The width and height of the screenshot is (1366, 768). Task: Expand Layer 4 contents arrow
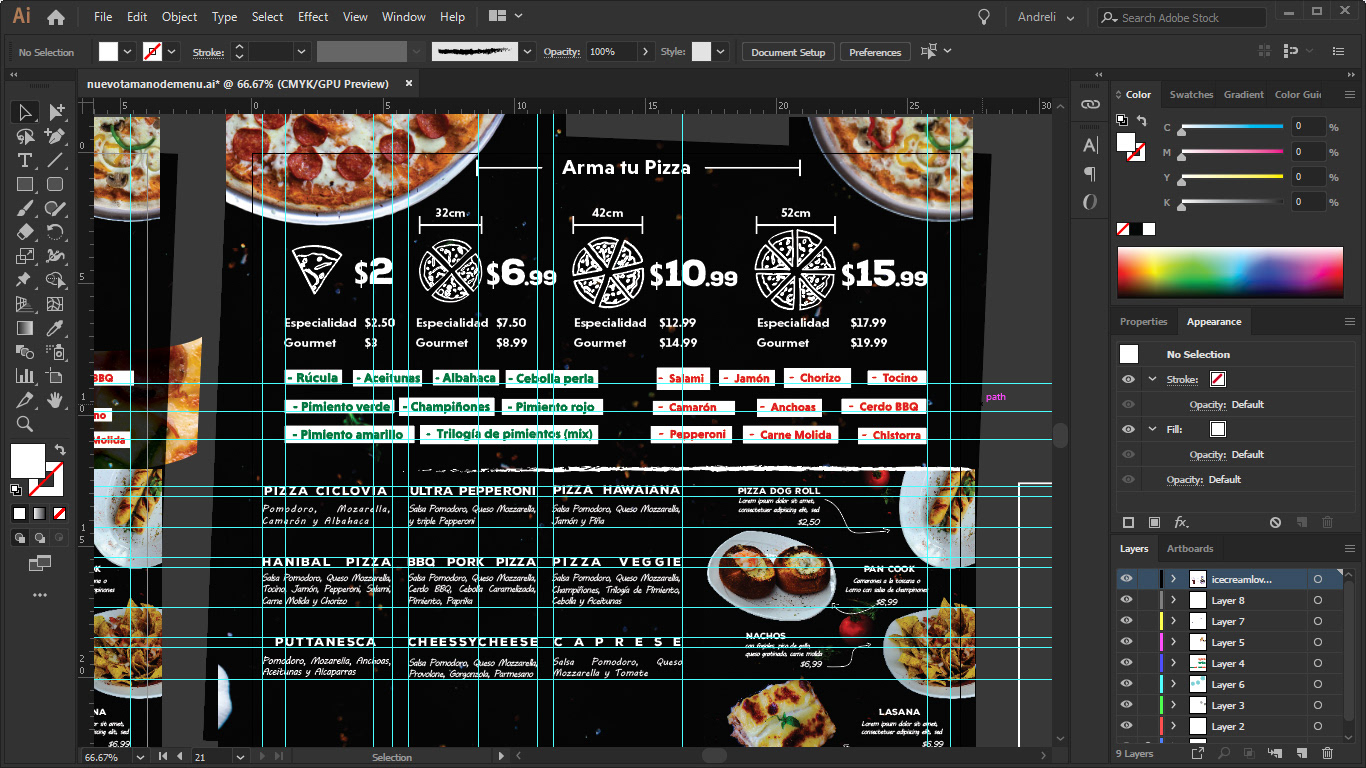tap(1173, 663)
